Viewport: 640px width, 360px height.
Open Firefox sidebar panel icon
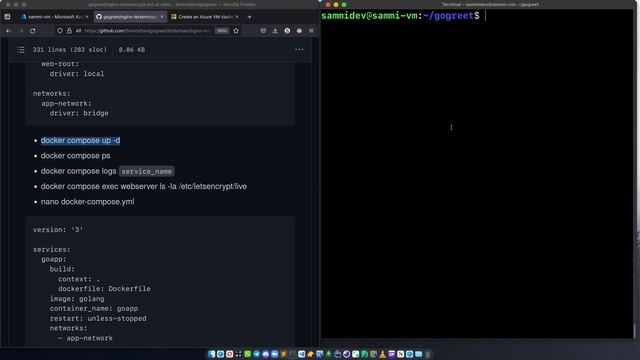(x=7, y=17)
